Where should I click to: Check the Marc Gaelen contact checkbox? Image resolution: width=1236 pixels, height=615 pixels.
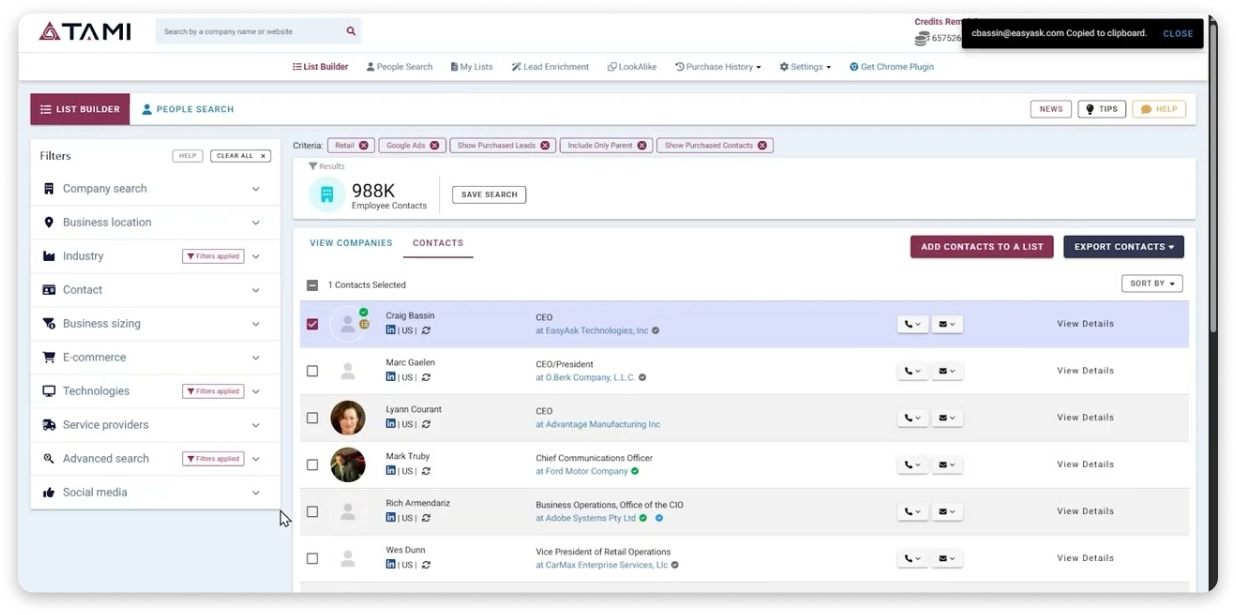pyautogui.click(x=312, y=371)
